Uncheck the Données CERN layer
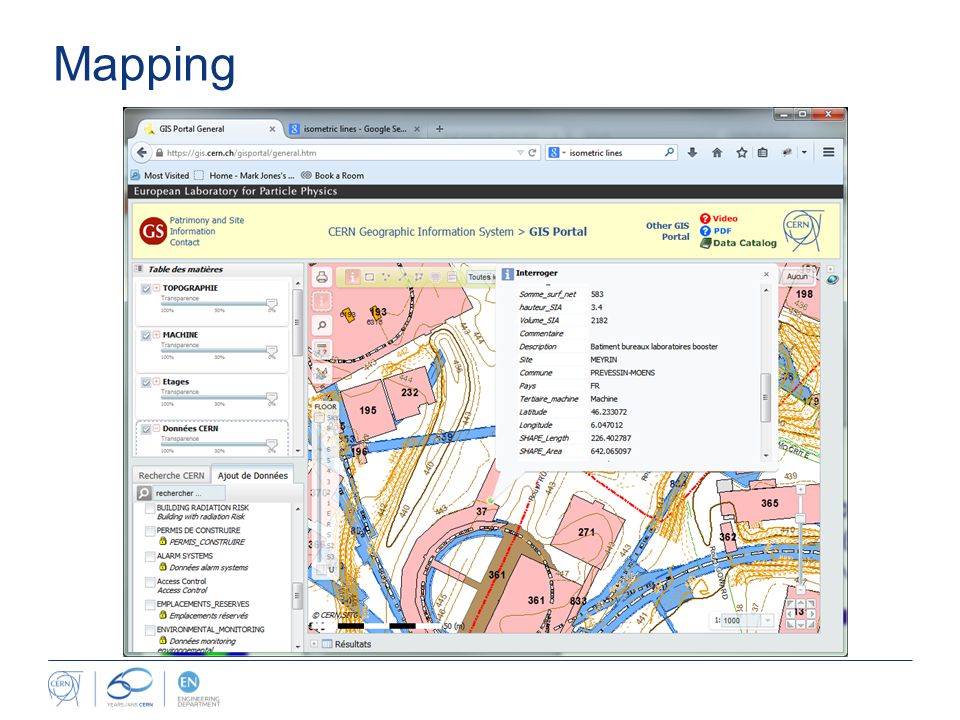This screenshot has height=720, width=960. (146, 429)
